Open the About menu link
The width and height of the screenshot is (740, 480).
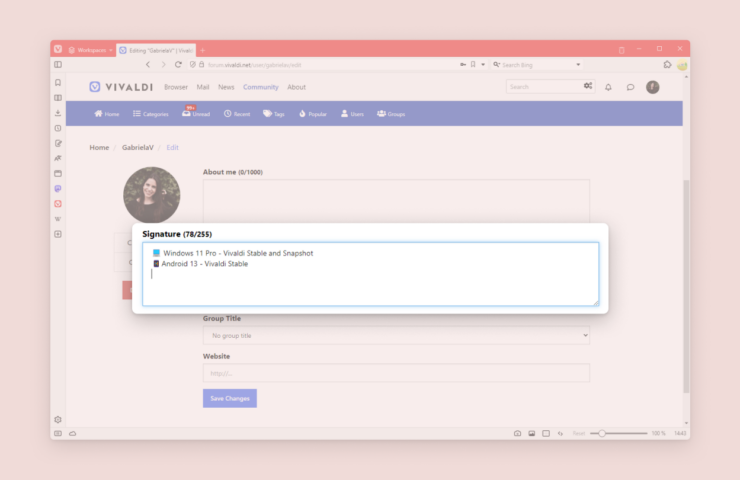tap(296, 87)
